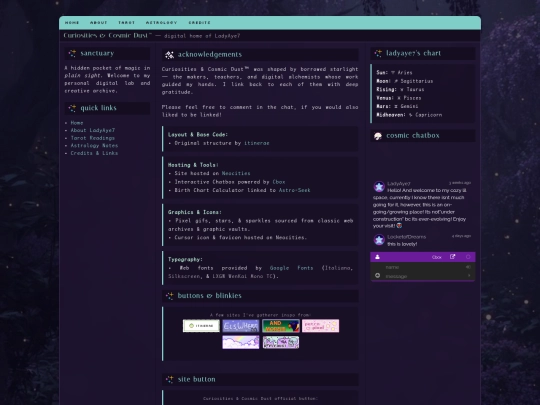Open the Google Fonts link under Typography
The width and height of the screenshot is (540, 405).
point(291,268)
